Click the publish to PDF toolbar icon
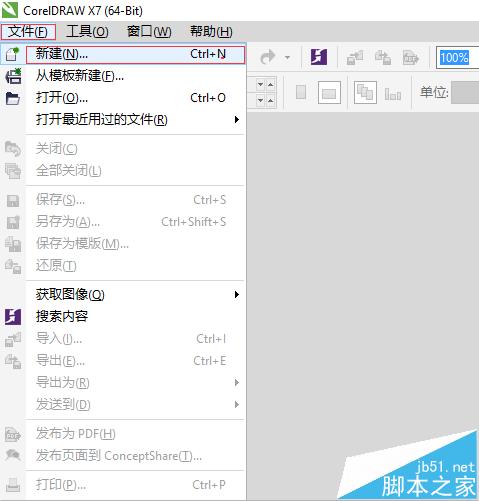Viewport: 479px width, 501px height. pos(411,57)
